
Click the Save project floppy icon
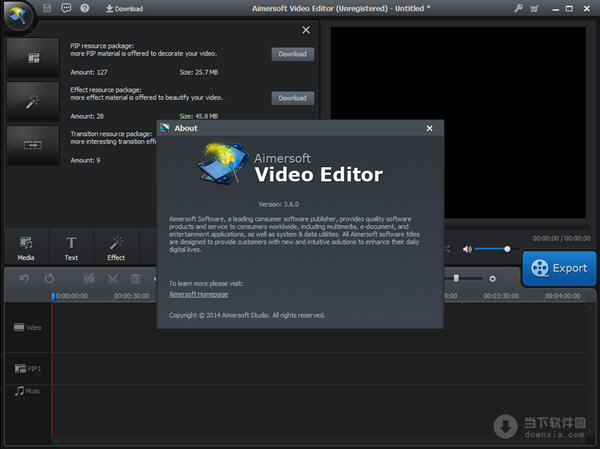pos(47,8)
